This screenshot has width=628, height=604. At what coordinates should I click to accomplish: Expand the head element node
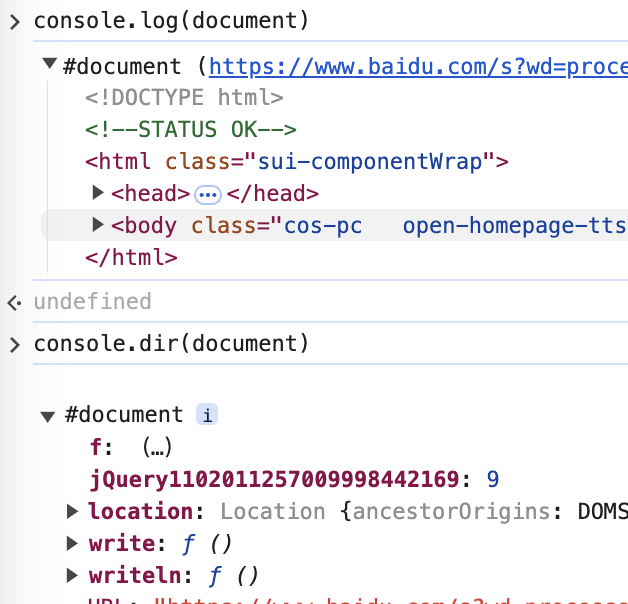(98, 193)
